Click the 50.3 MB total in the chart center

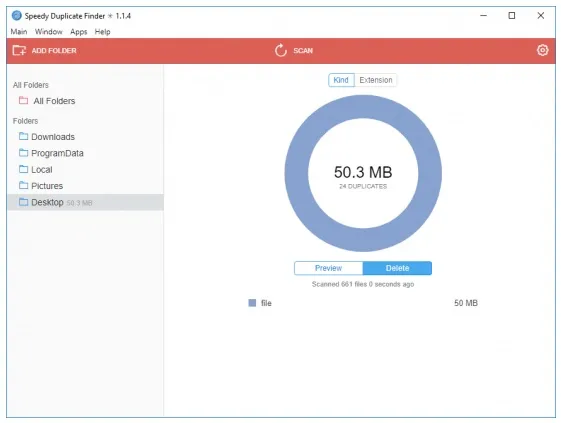(363, 172)
